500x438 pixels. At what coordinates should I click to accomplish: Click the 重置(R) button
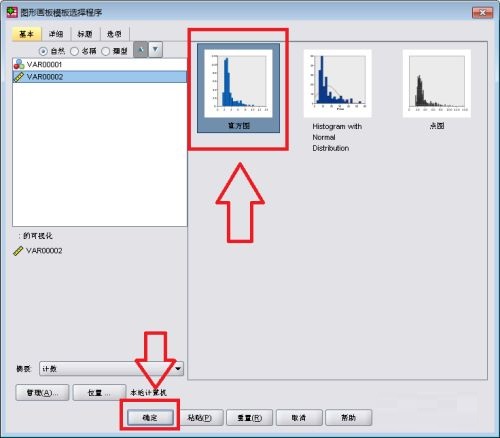(x=249, y=417)
